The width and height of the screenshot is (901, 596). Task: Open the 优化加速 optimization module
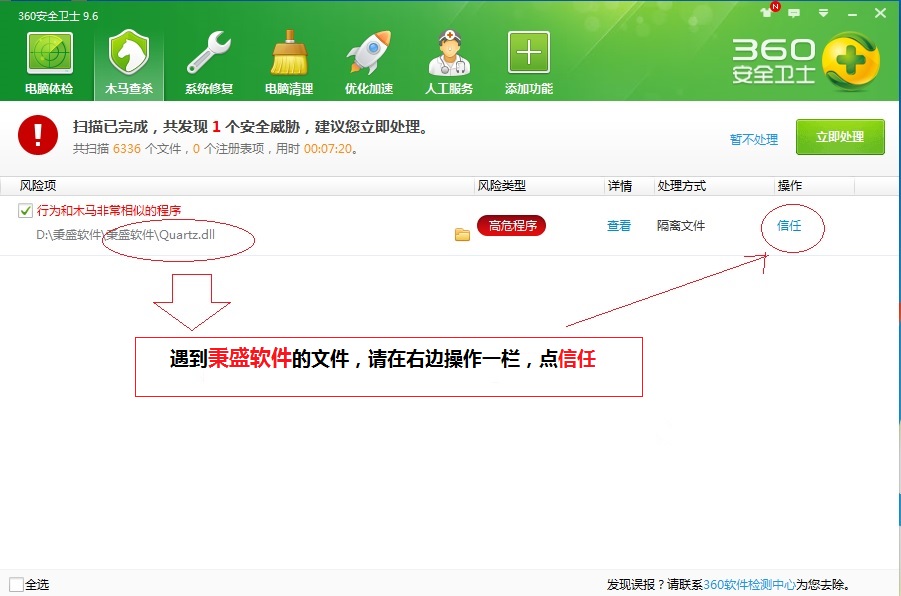(x=368, y=63)
